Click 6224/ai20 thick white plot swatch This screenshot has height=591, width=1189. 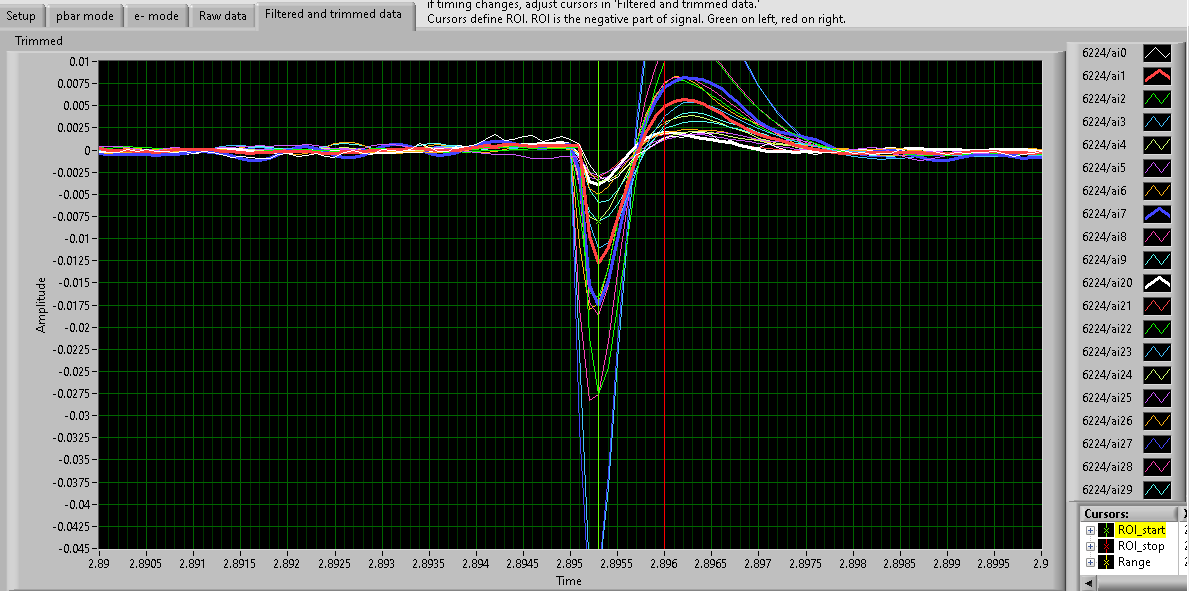click(1157, 282)
